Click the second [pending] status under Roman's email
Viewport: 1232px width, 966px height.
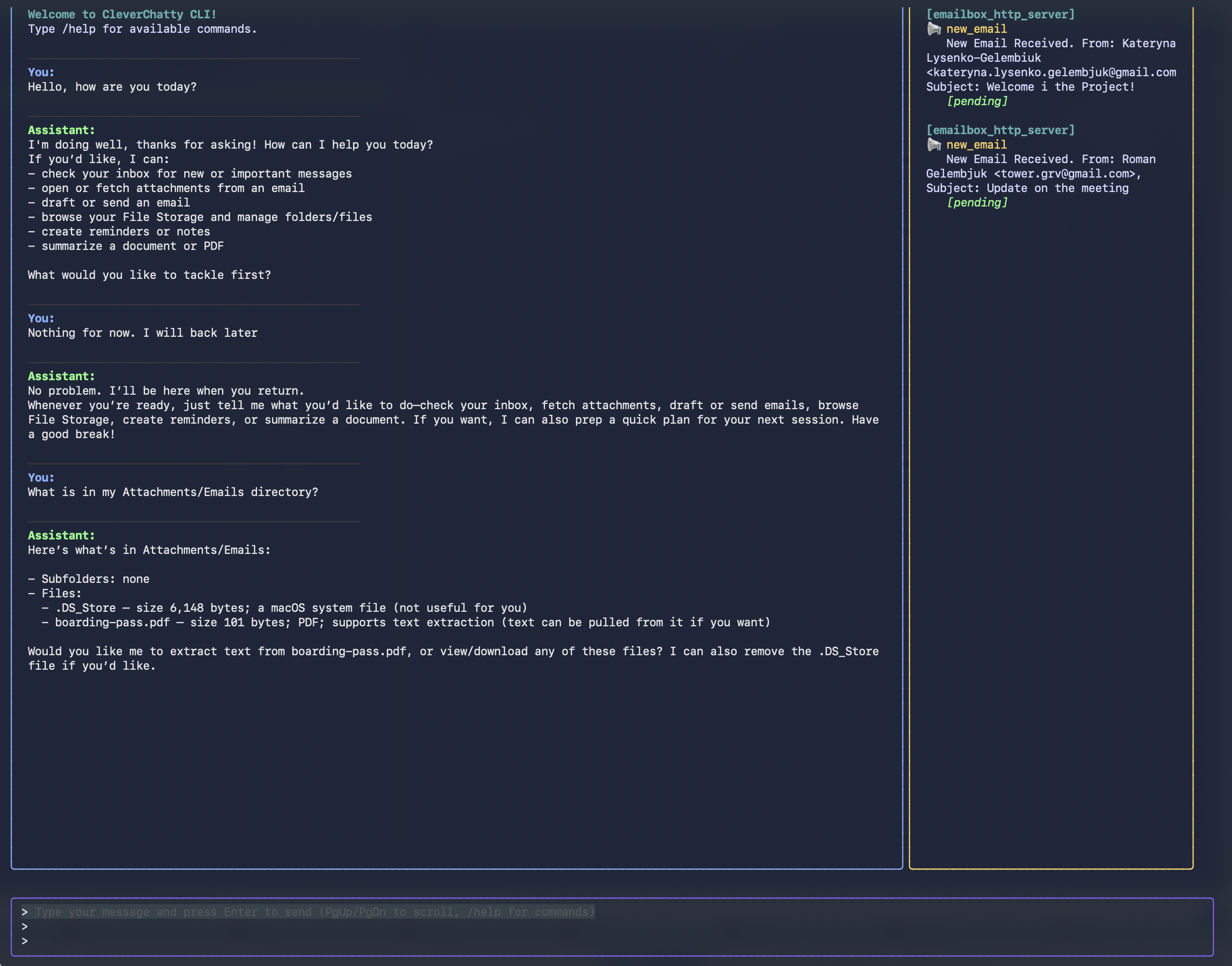[976, 203]
